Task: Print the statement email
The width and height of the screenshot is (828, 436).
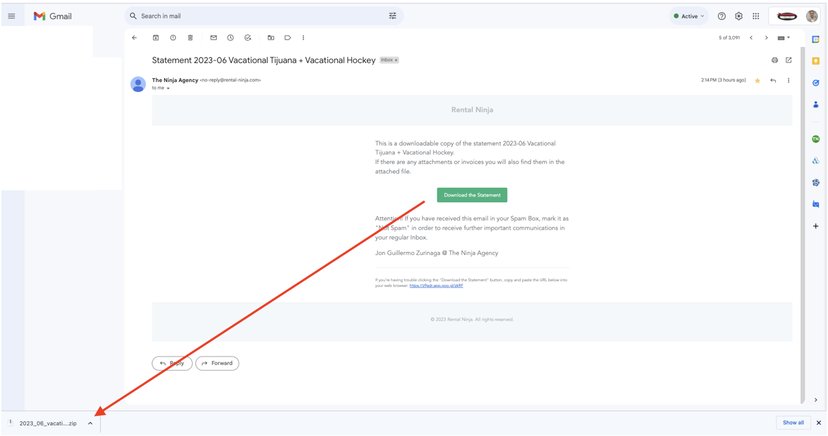Action: [774, 60]
